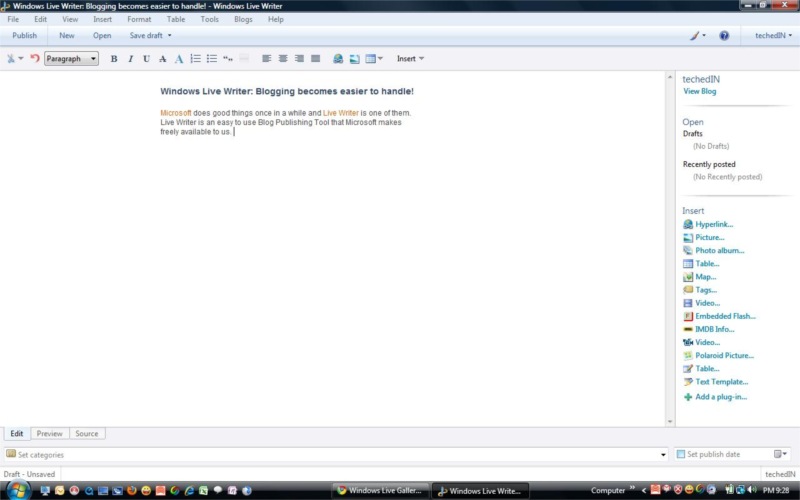
Task: Open the toolbar Insert dropdown
Action: tap(410, 59)
